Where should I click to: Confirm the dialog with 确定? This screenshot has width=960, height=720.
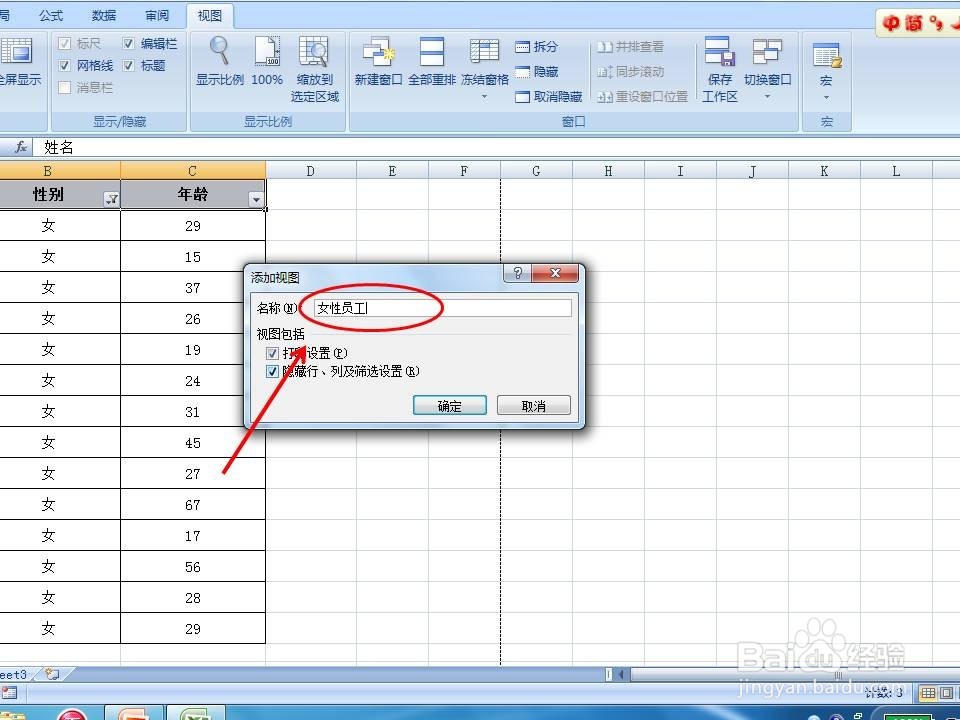tap(449, 405)
